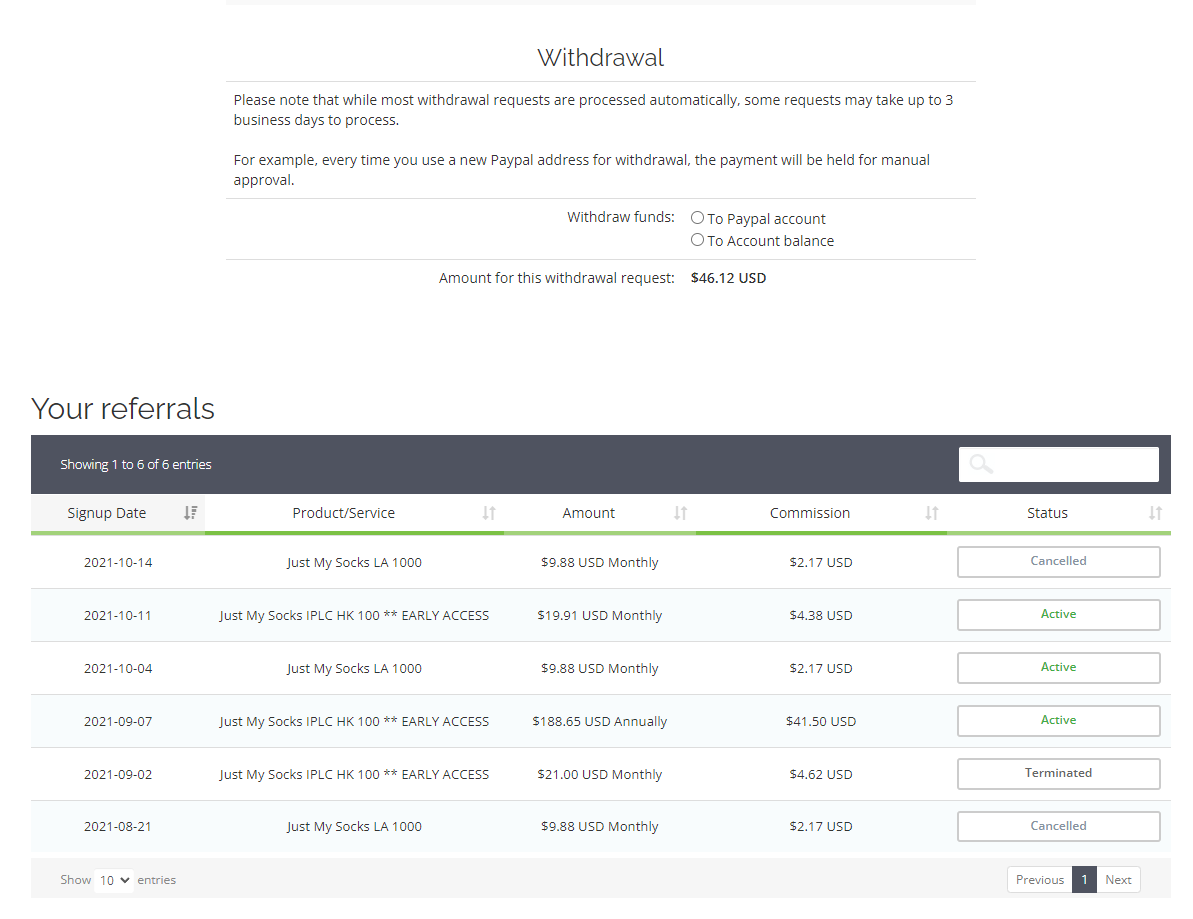Click Cancelled status for 2021-08-21 referral

click(1058, 826)
